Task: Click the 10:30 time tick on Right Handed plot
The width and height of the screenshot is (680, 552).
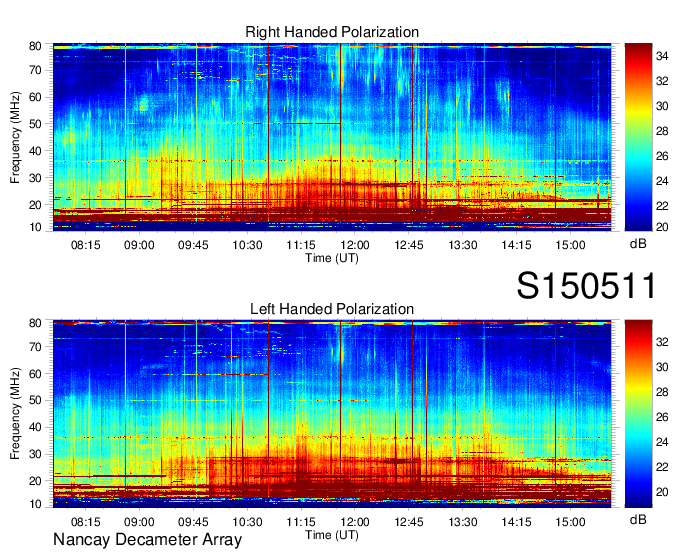Action: [247, 245]
